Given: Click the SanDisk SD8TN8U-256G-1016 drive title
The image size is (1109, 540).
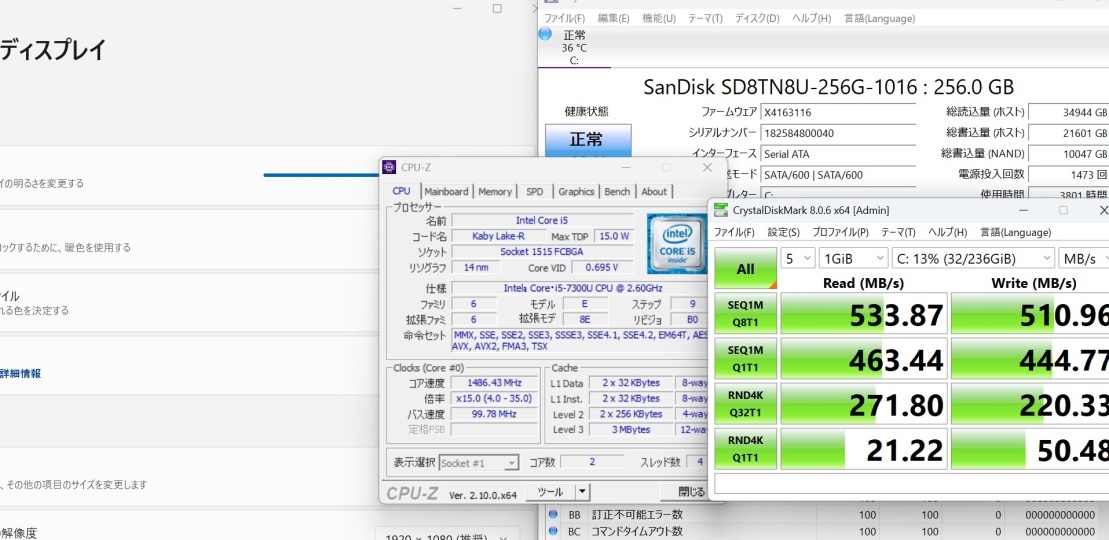Looking at the screenshot, I should pyautogui.click(x=829, y=87).
